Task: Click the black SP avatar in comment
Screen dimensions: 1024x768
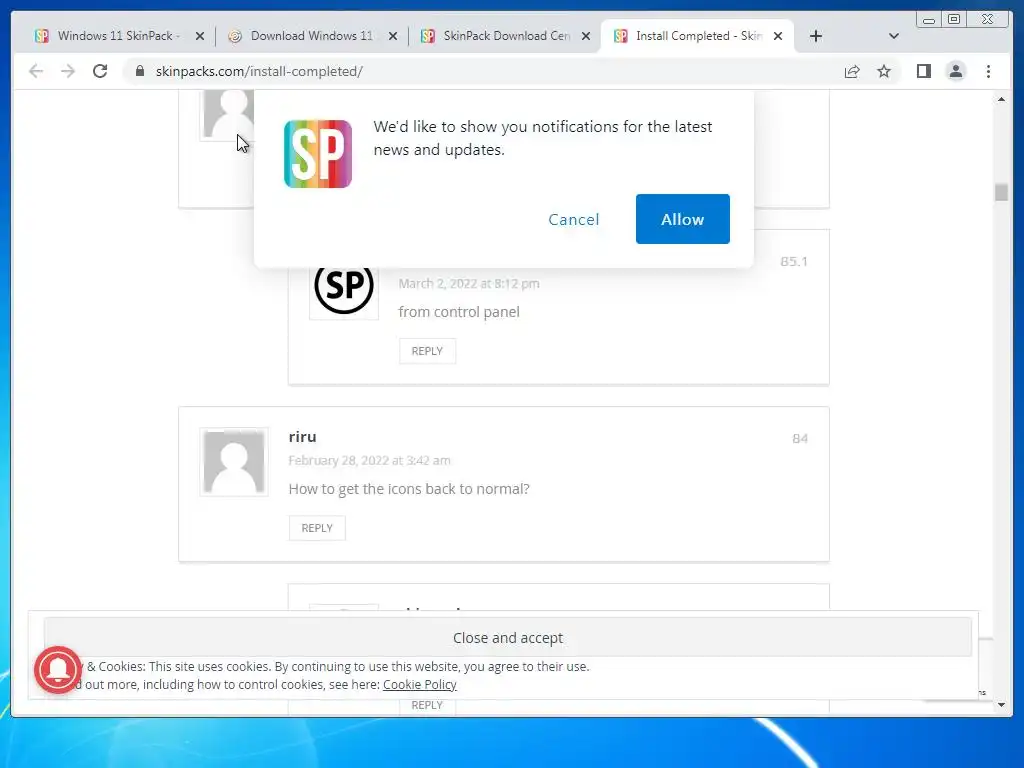Action: [344, 285]
